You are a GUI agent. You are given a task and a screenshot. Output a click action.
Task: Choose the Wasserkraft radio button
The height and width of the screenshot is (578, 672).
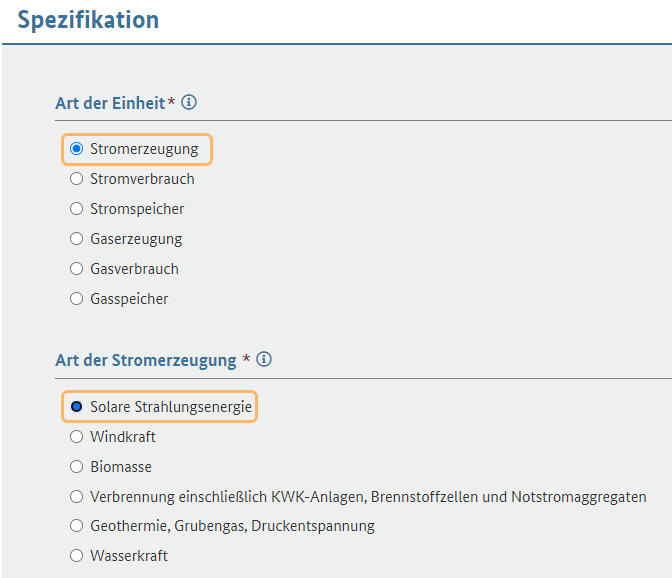76,556
